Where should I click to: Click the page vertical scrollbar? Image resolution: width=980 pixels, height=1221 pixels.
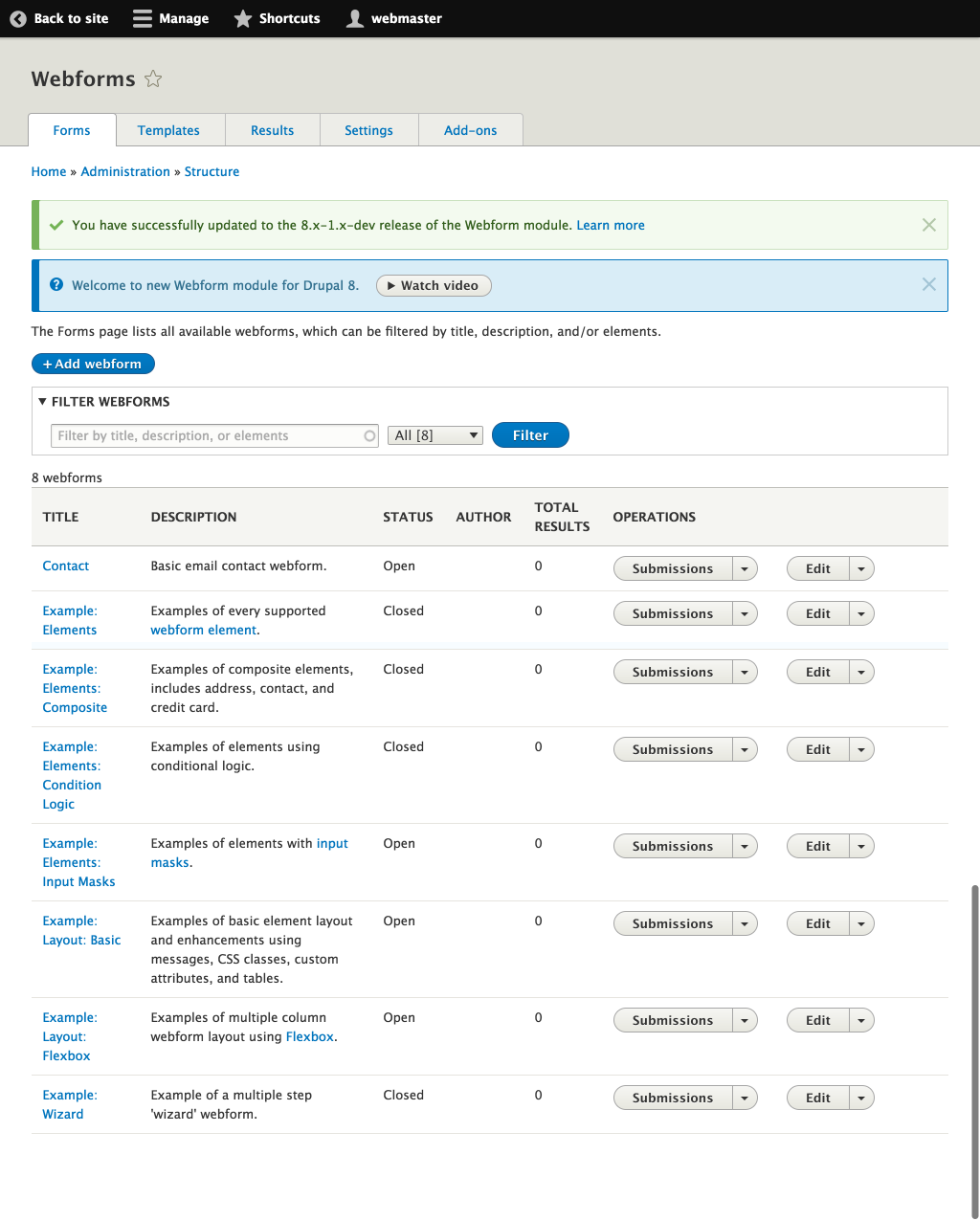[975, 1051]
